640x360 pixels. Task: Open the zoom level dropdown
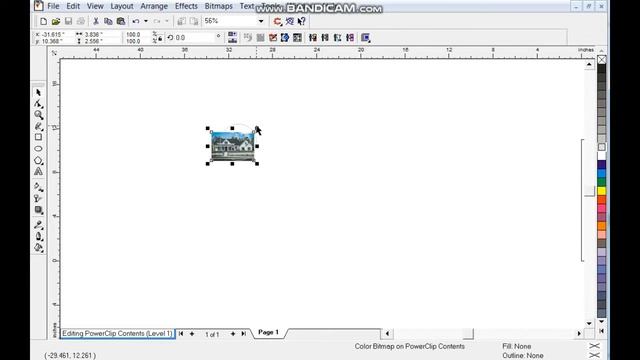tap(261, 21)
